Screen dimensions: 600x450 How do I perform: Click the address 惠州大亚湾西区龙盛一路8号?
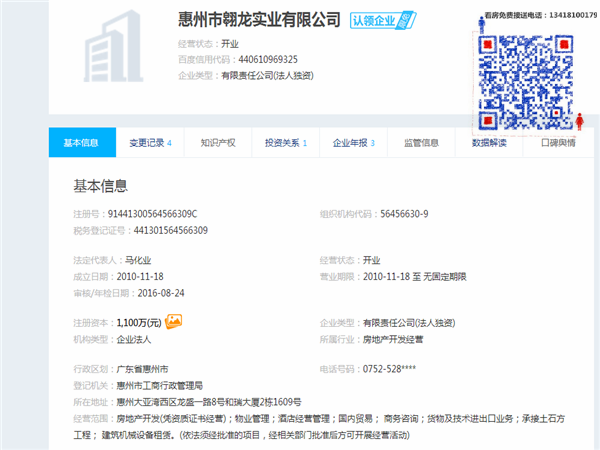pos(171,402)
